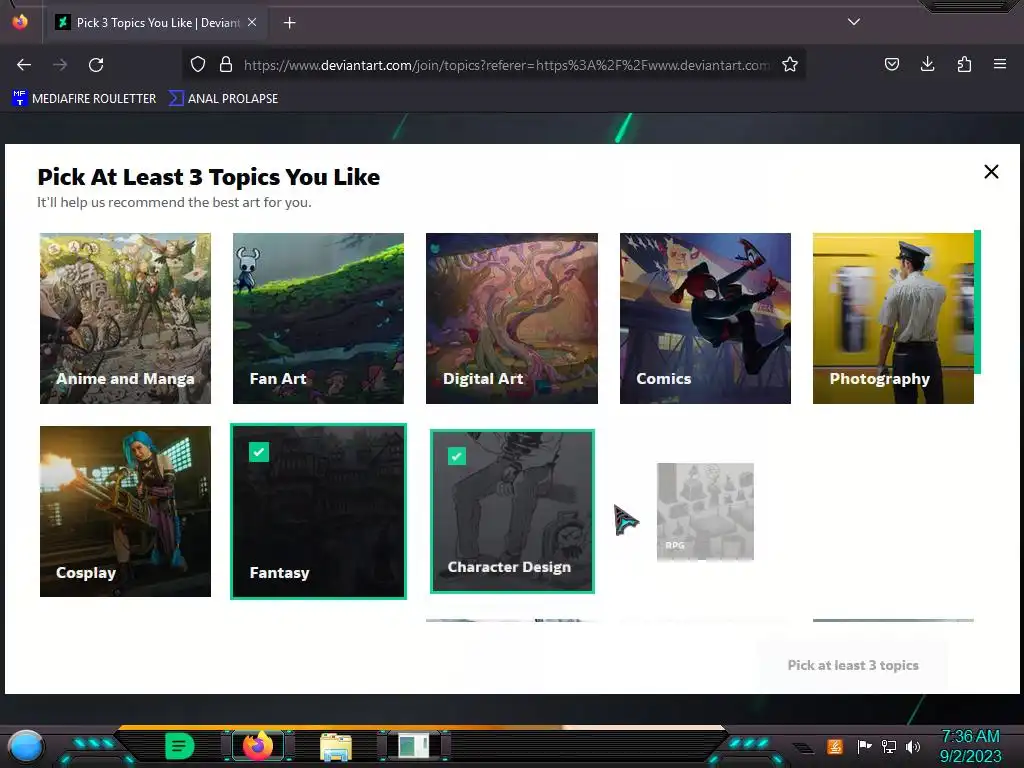Open a new browser tab
The image size is (1024, 768).
point(289,23)
